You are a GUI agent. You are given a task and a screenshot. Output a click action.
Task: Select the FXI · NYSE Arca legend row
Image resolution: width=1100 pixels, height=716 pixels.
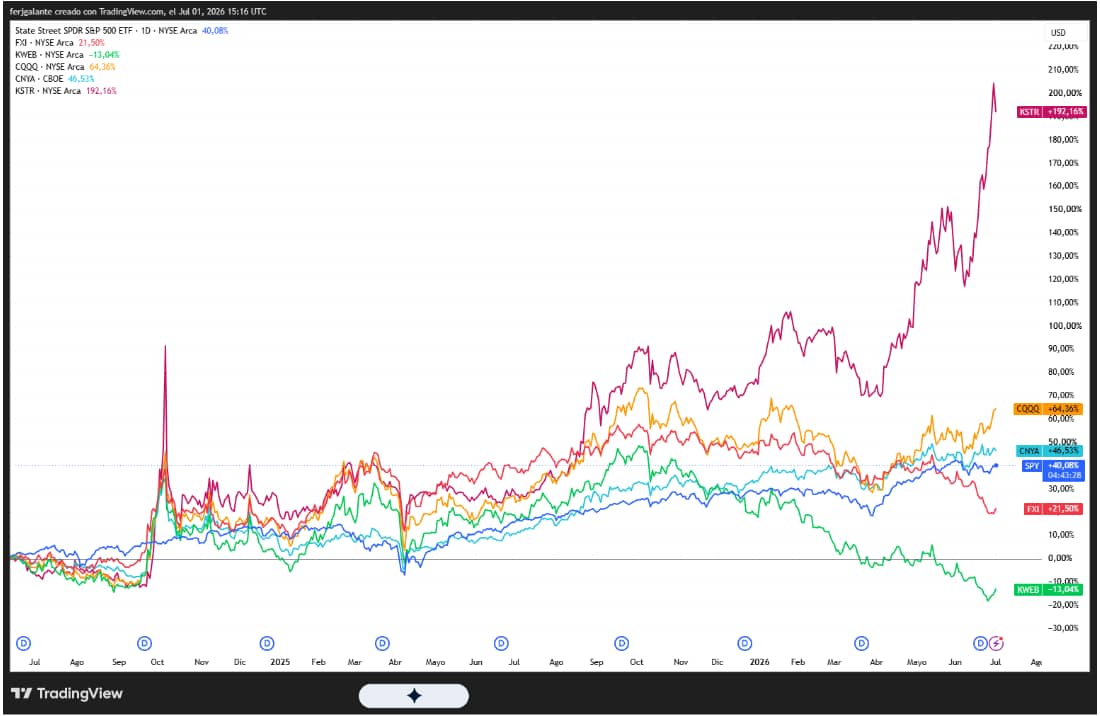(60, 43)
